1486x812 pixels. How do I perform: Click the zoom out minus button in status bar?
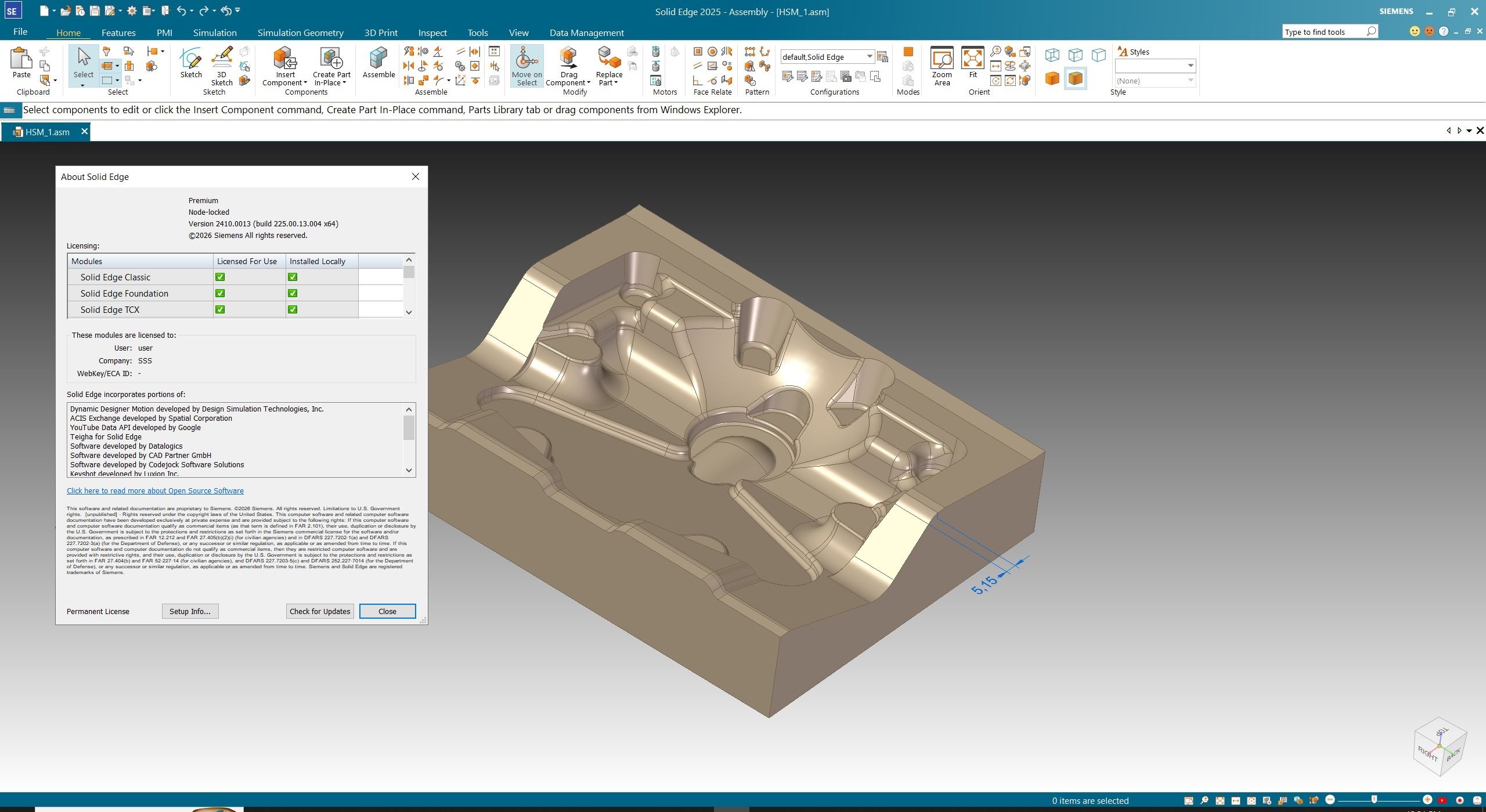click(x=1330, y=800)
